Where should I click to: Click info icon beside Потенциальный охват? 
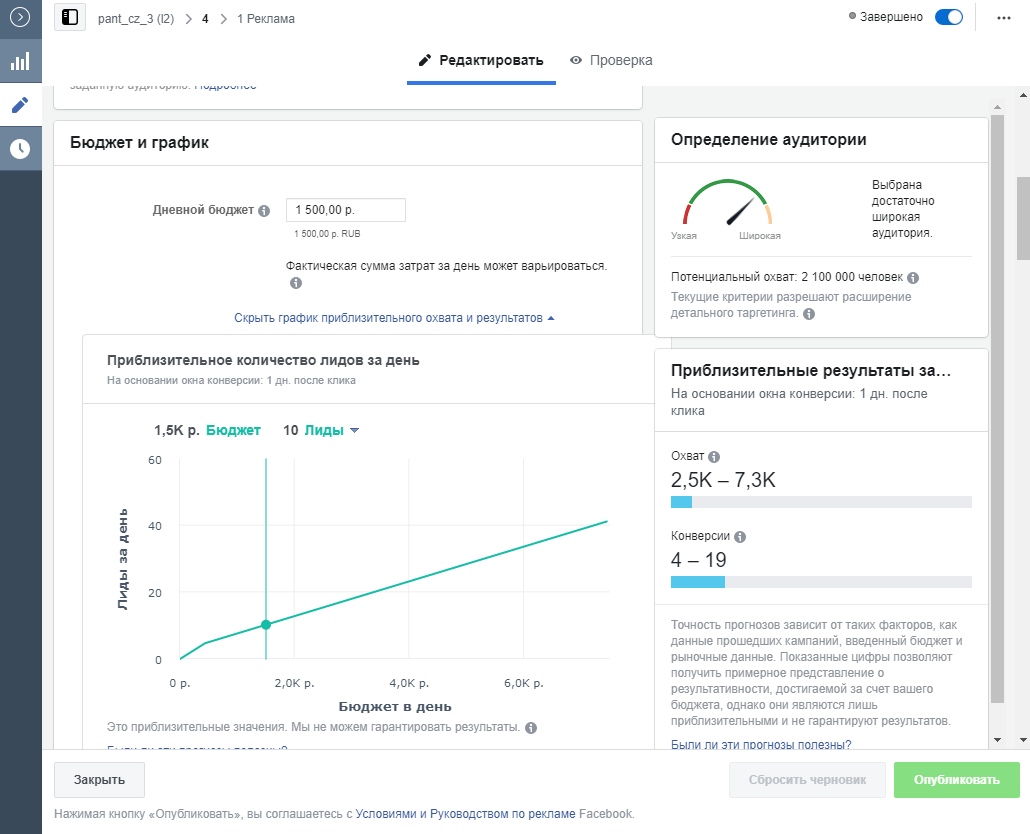click(912, 278)
